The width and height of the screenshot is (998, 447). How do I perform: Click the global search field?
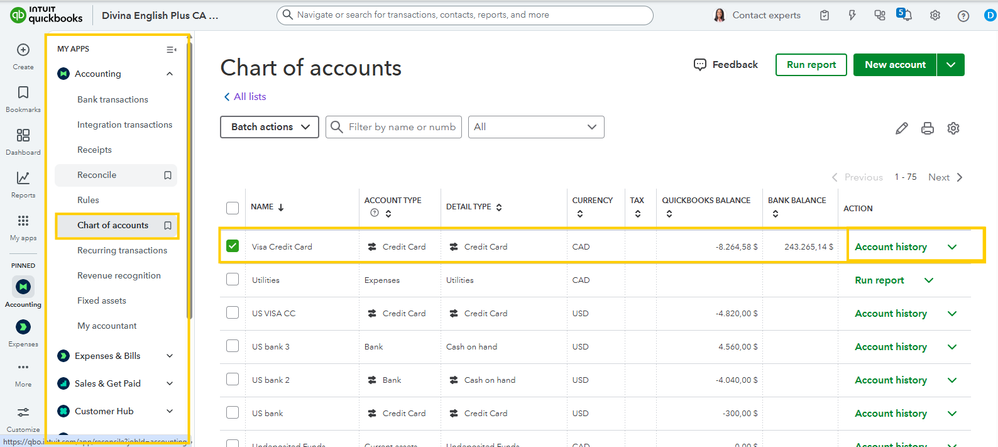pos(465,15)
